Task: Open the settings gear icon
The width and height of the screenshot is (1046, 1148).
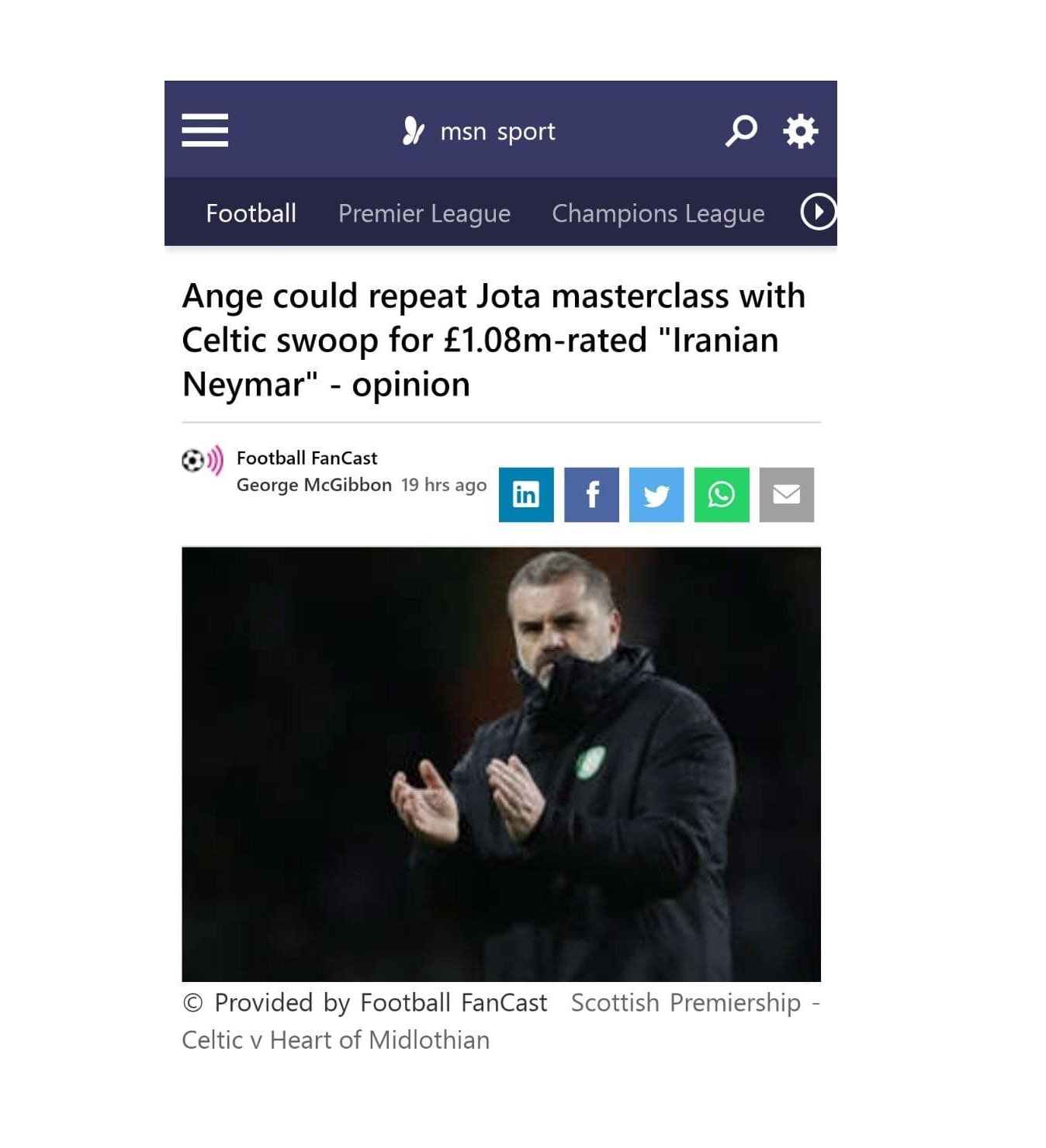Action: pos(800,130)
